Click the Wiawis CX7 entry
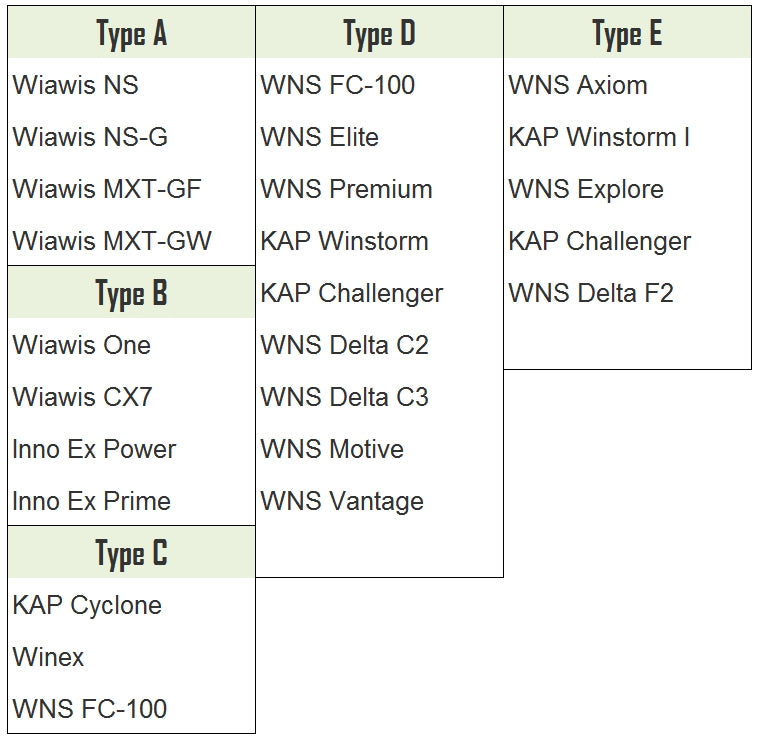 pyautogui.click(x=83, y=398)
